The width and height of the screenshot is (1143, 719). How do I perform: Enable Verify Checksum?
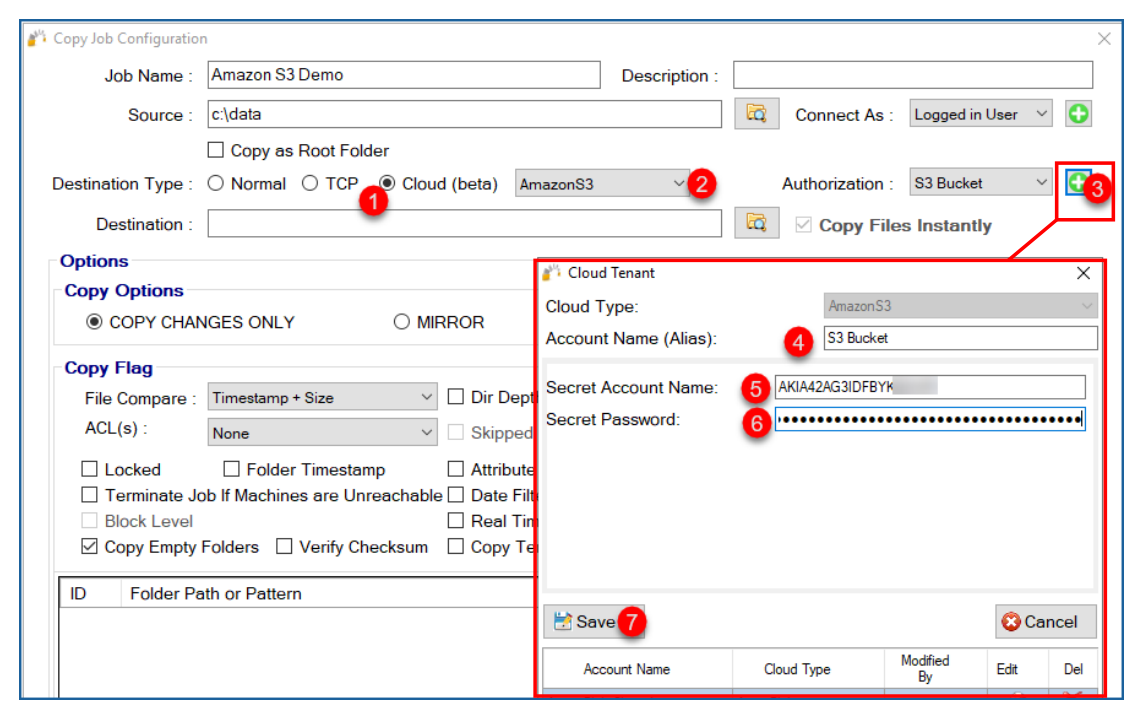284,547
